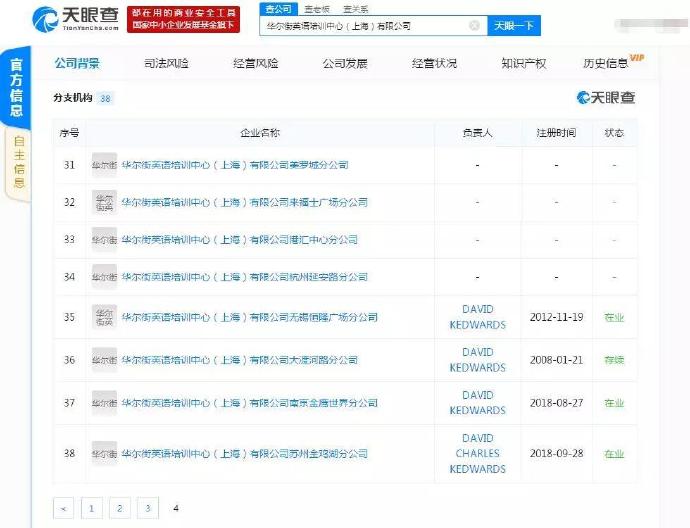This screenshot has height=528, width=690.
Task: Open the 知识产权 tab
Action: 524,63
